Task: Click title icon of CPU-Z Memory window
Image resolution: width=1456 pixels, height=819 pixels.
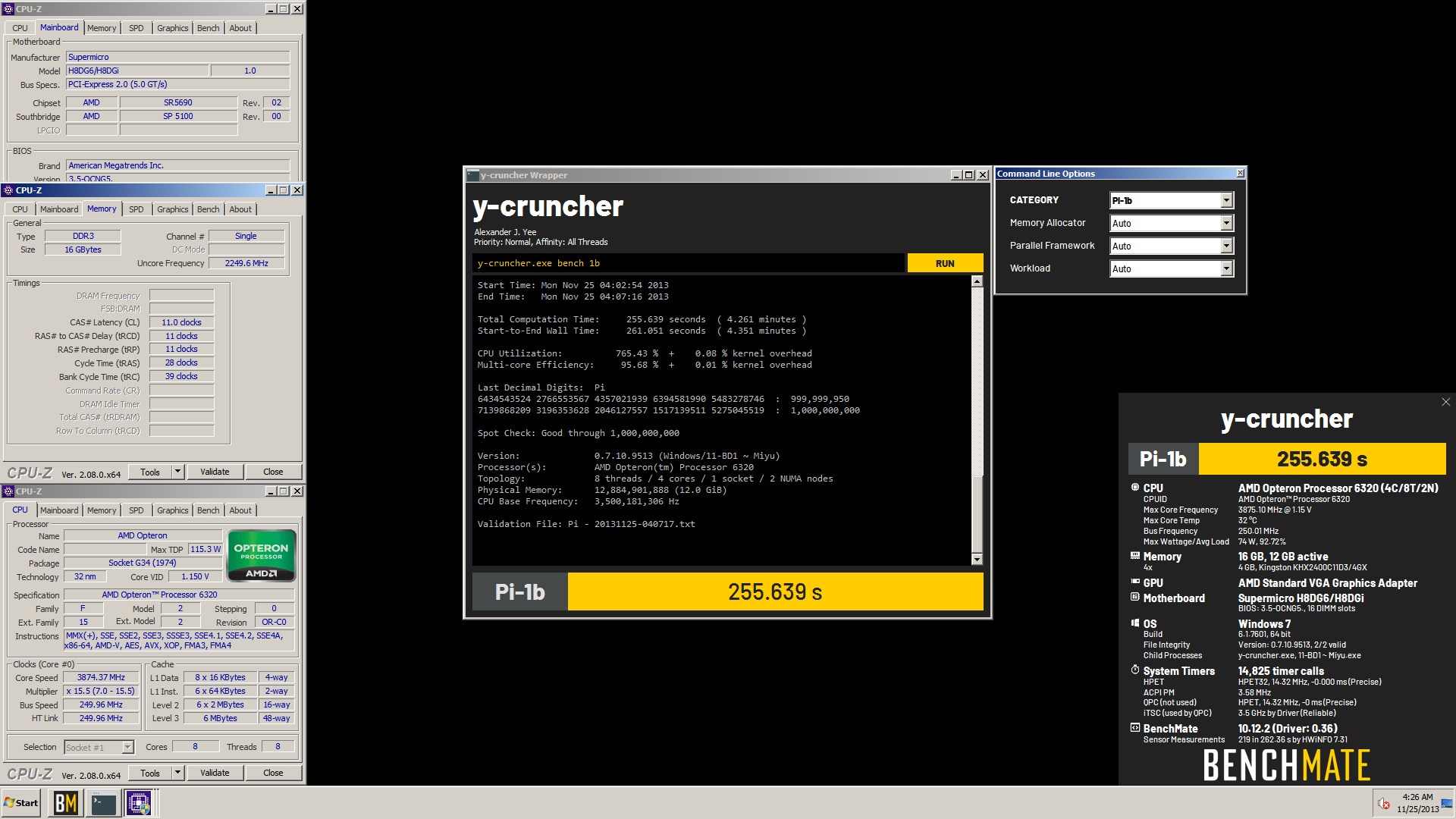Action: (x=8, y=190)
